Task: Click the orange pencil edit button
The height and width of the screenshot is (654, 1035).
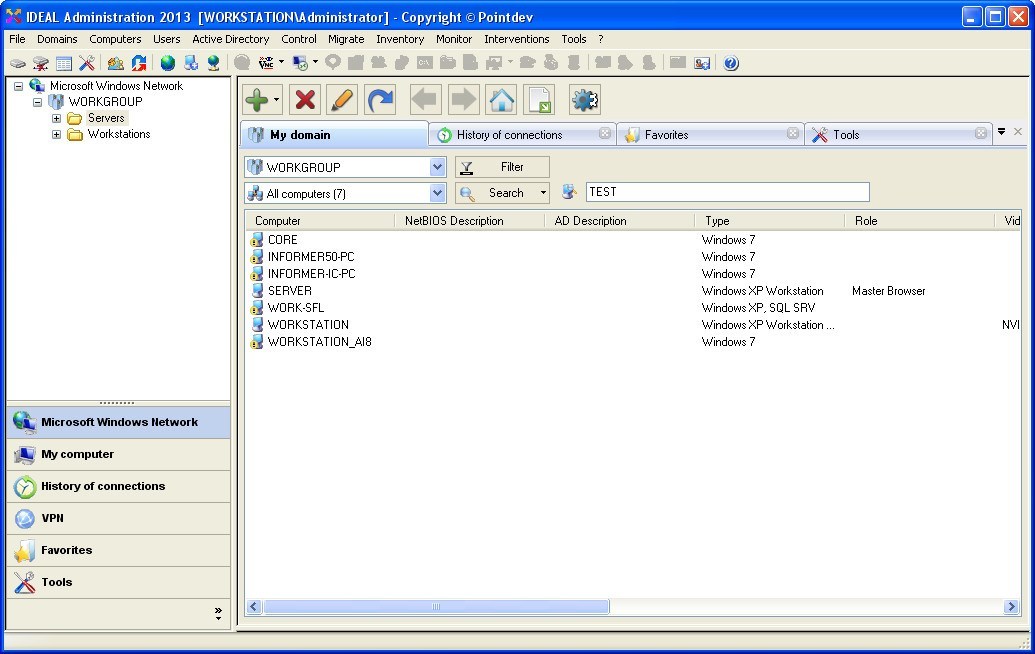Action: [x=342, y=100]
